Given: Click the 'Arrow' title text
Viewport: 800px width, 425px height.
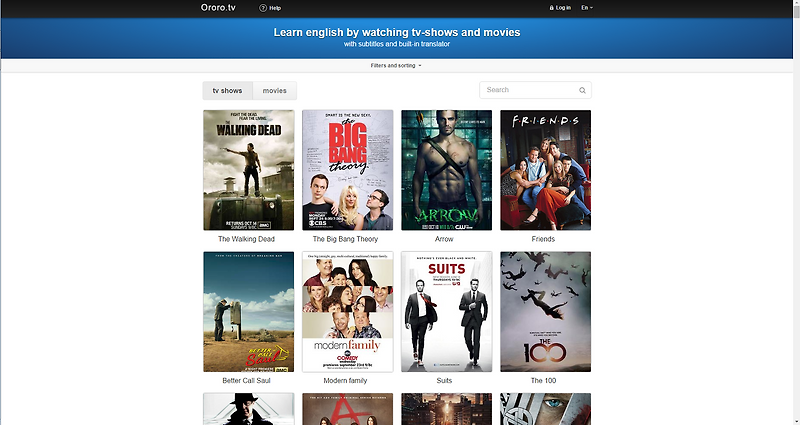Looking at the screenshot, I should pyautogui.click(x=444, y=239).
